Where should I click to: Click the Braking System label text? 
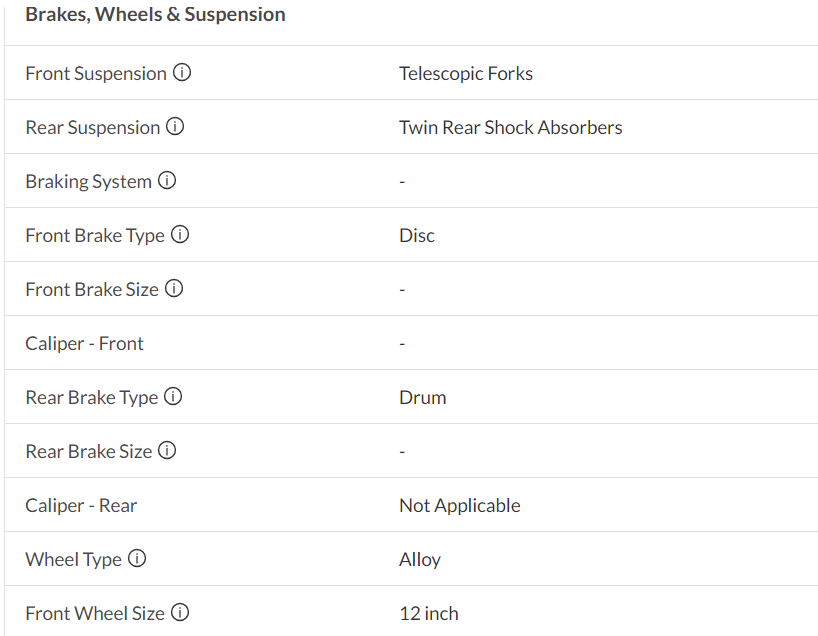(x=88, y=182)
